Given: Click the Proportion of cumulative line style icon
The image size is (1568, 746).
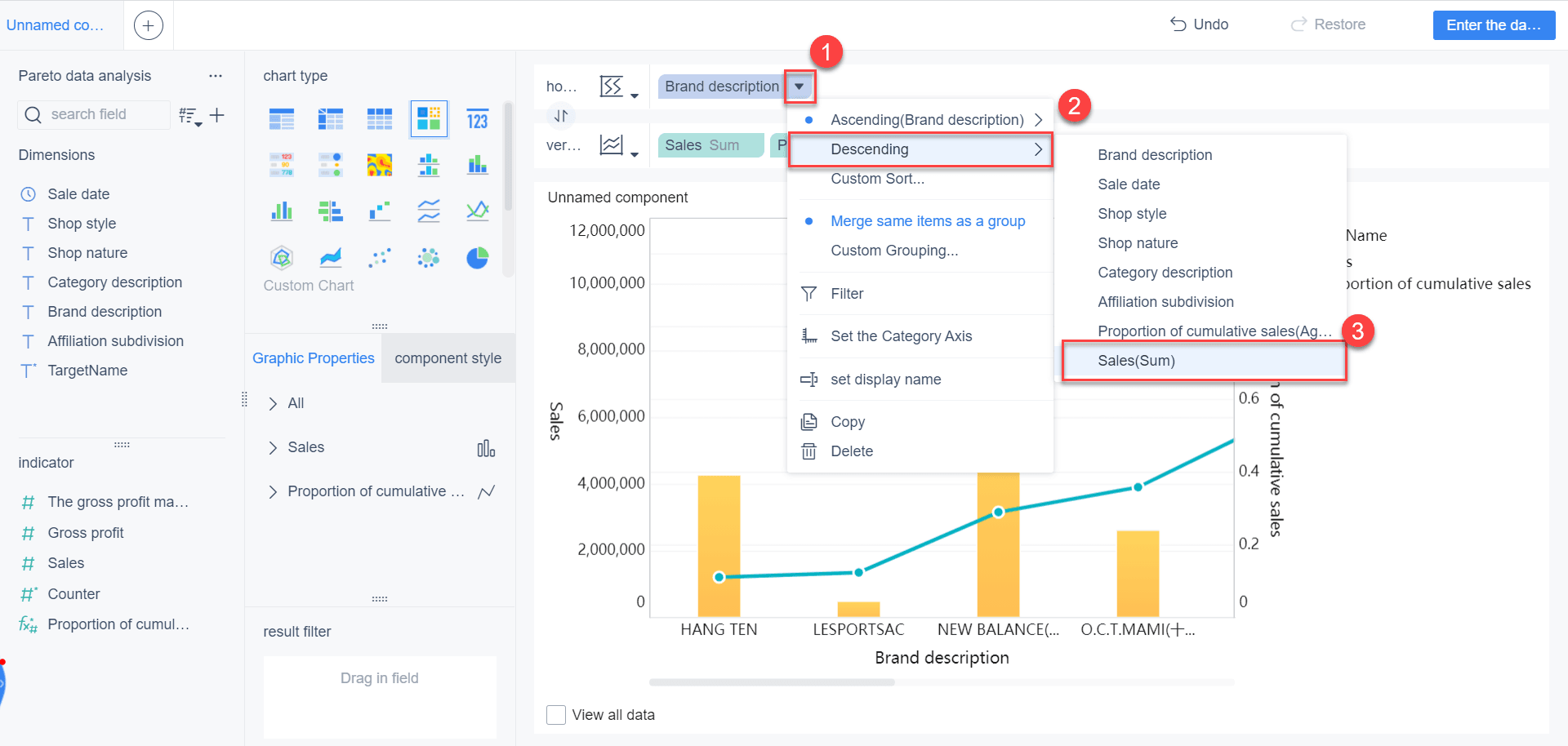Looking at the screenshot, I should [487, 492].
